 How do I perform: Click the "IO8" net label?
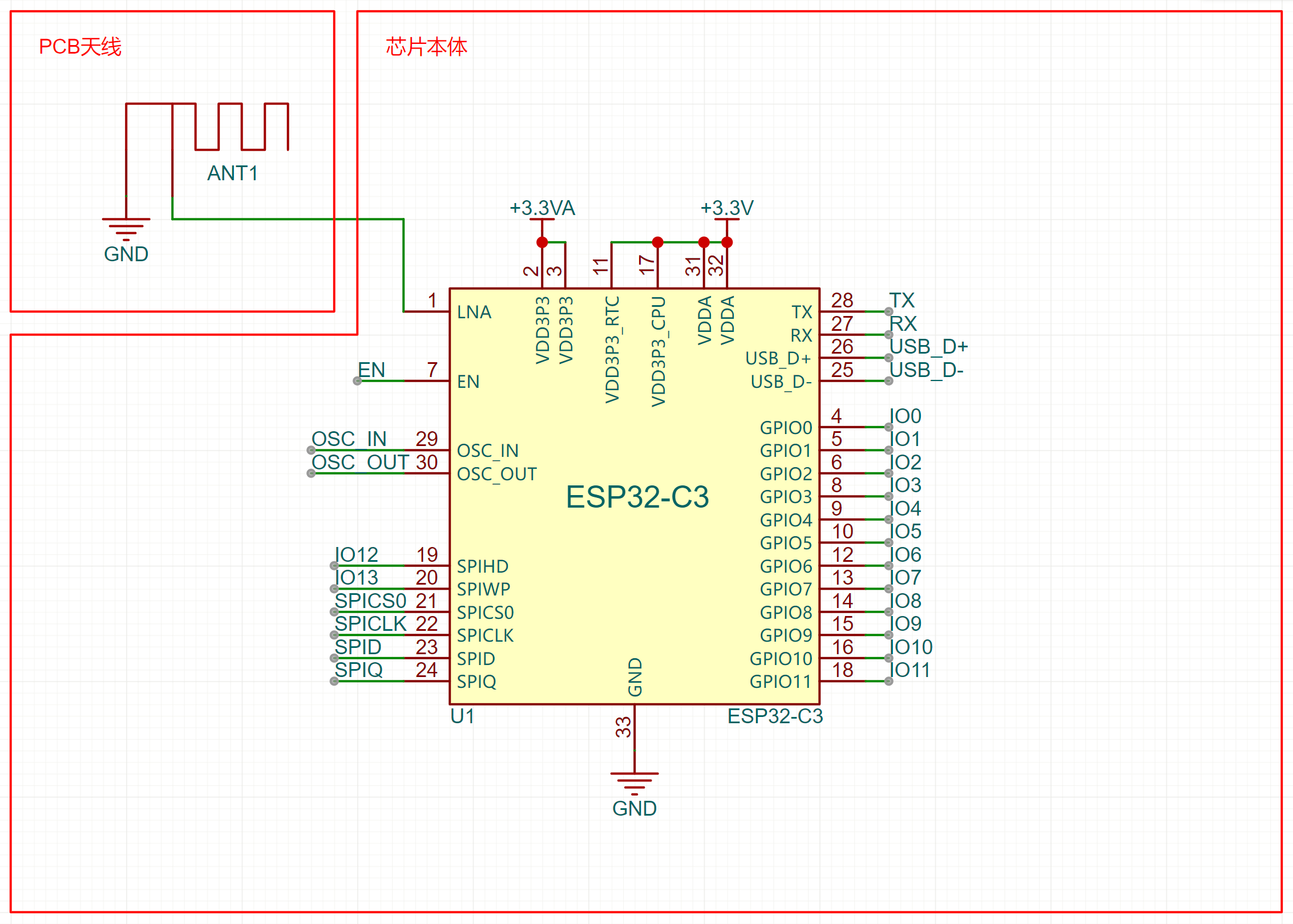(x=906, y=601)
